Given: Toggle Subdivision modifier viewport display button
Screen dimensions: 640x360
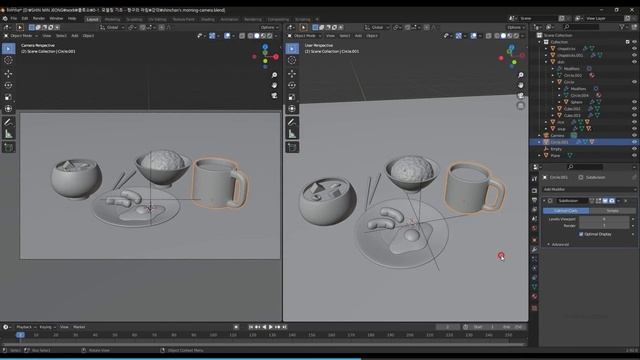Looking at the screenshot, I should (x=605, y=201).
